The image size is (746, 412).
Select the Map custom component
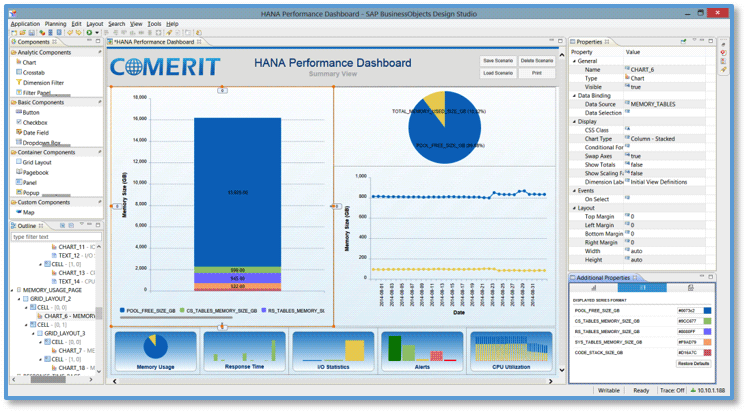pyautogui.click(x=28, y=212)
